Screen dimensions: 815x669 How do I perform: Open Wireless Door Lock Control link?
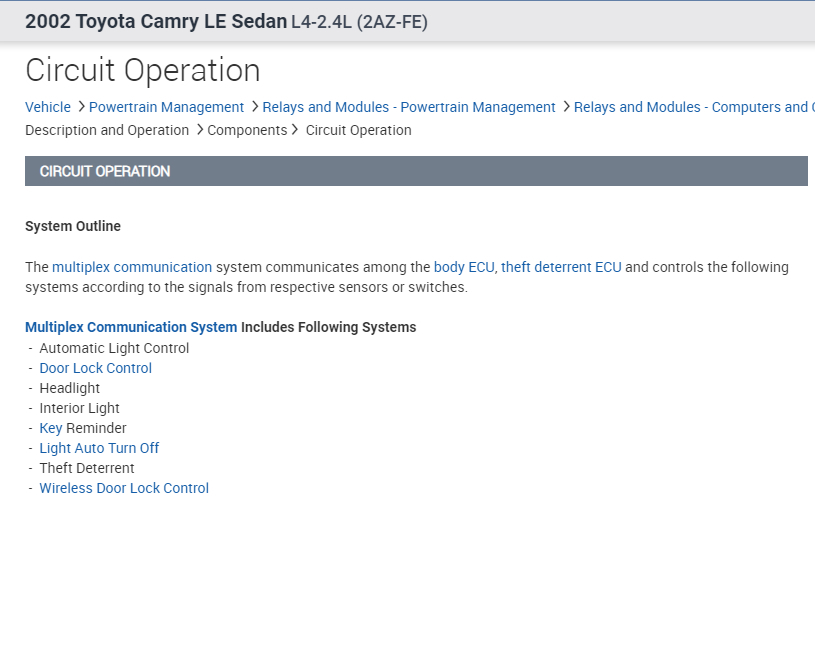point(124,488)
